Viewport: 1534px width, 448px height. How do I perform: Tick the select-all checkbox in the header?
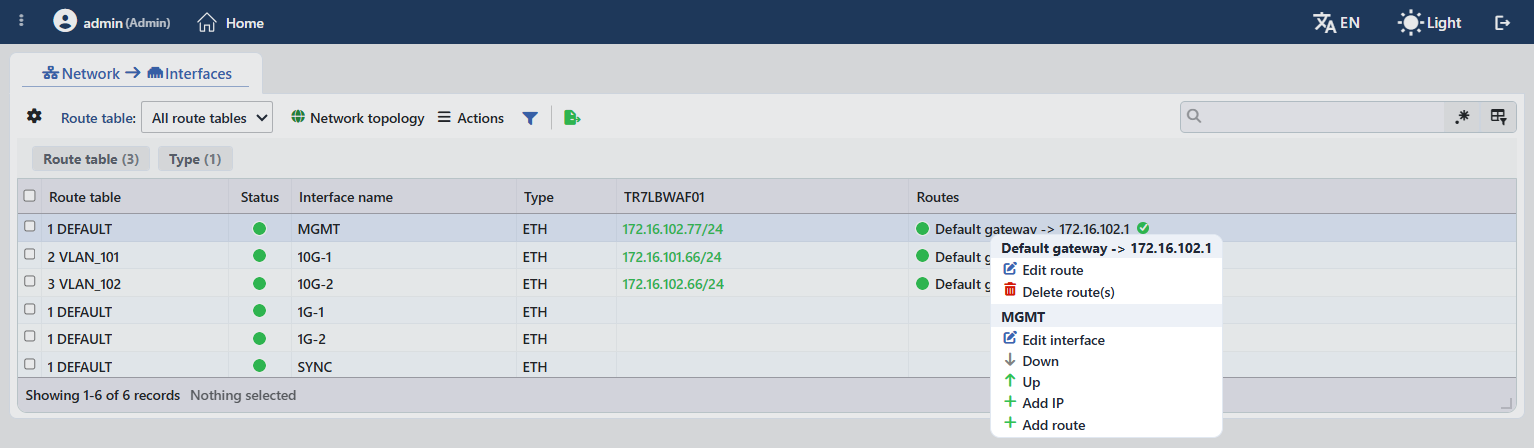(29, 196)
